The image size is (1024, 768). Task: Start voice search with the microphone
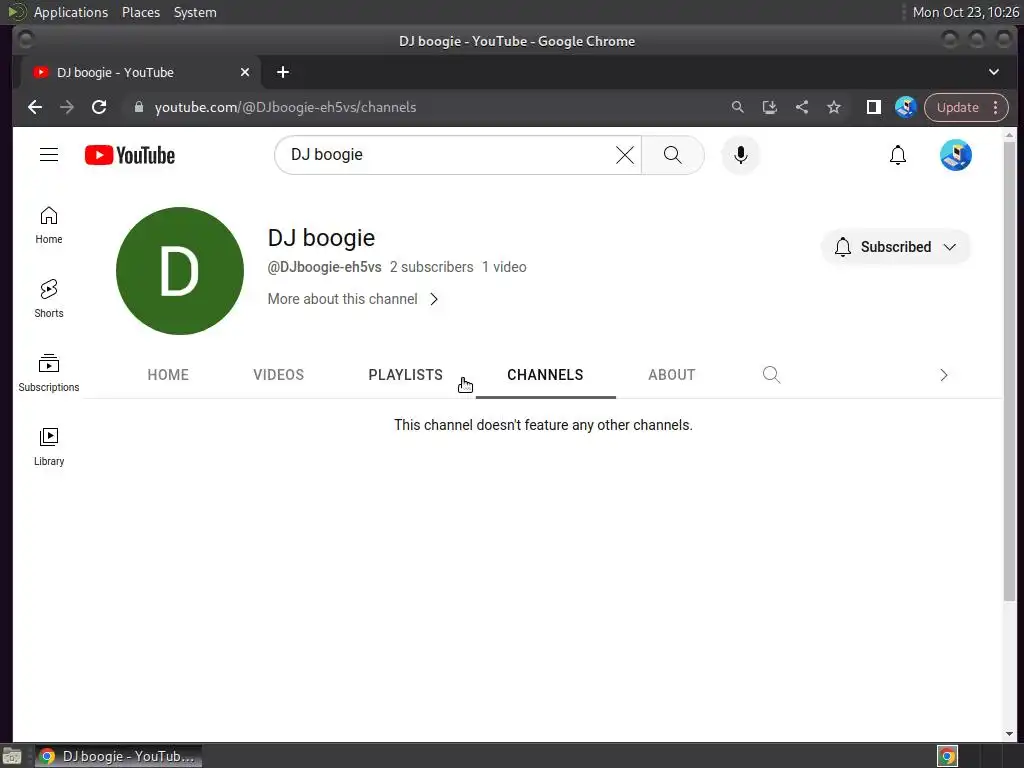(x=741, y=155)
